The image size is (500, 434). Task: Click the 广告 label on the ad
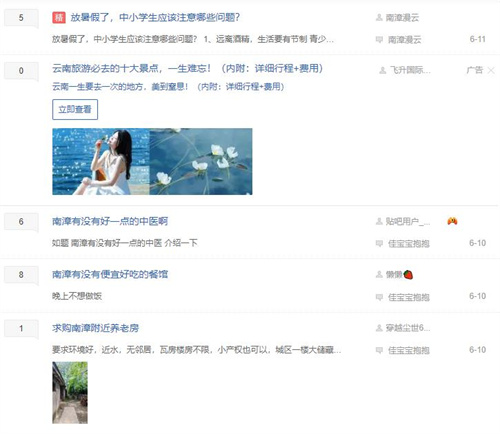475,70
